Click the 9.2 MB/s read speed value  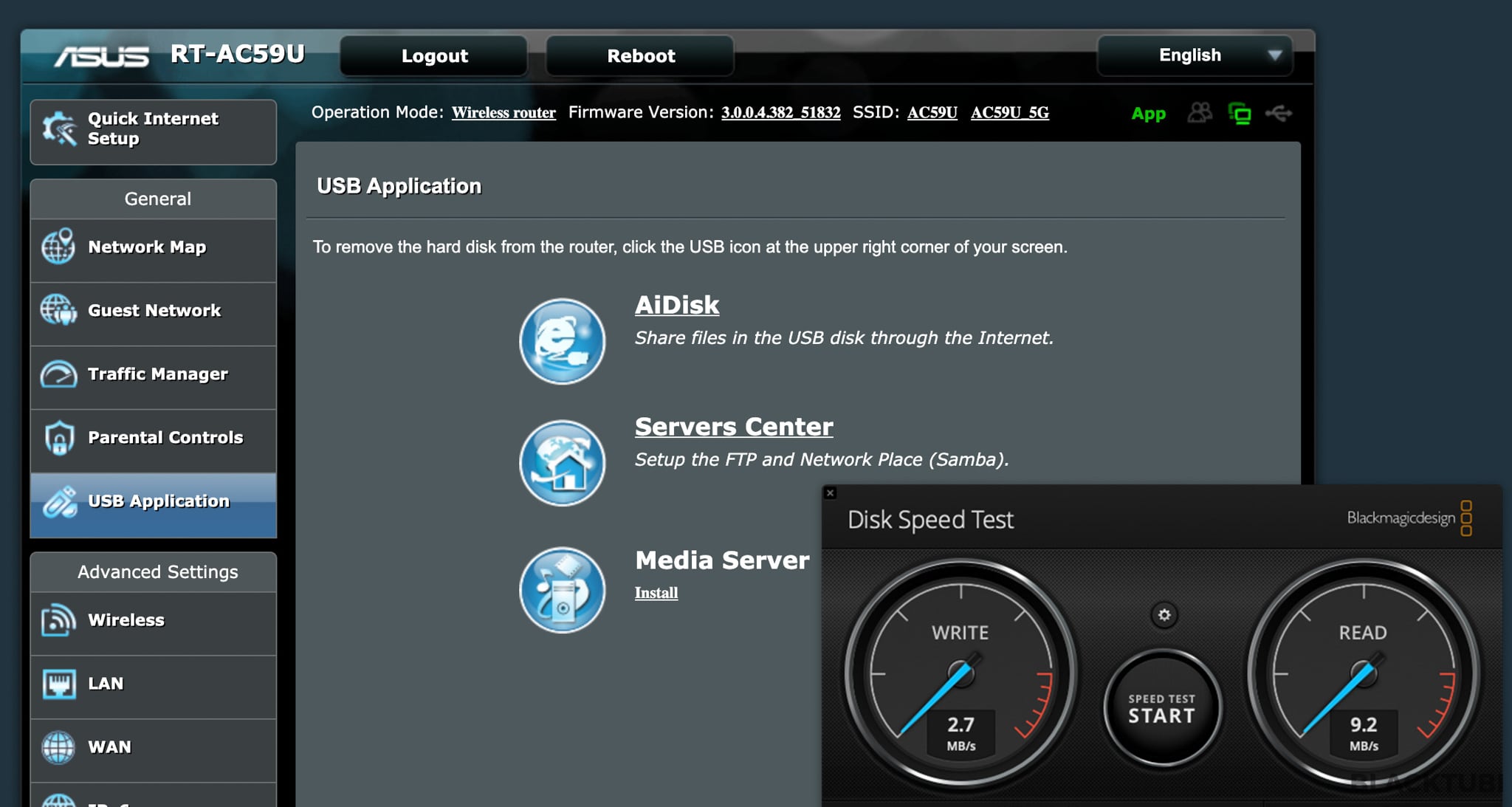click(1364, 733)
